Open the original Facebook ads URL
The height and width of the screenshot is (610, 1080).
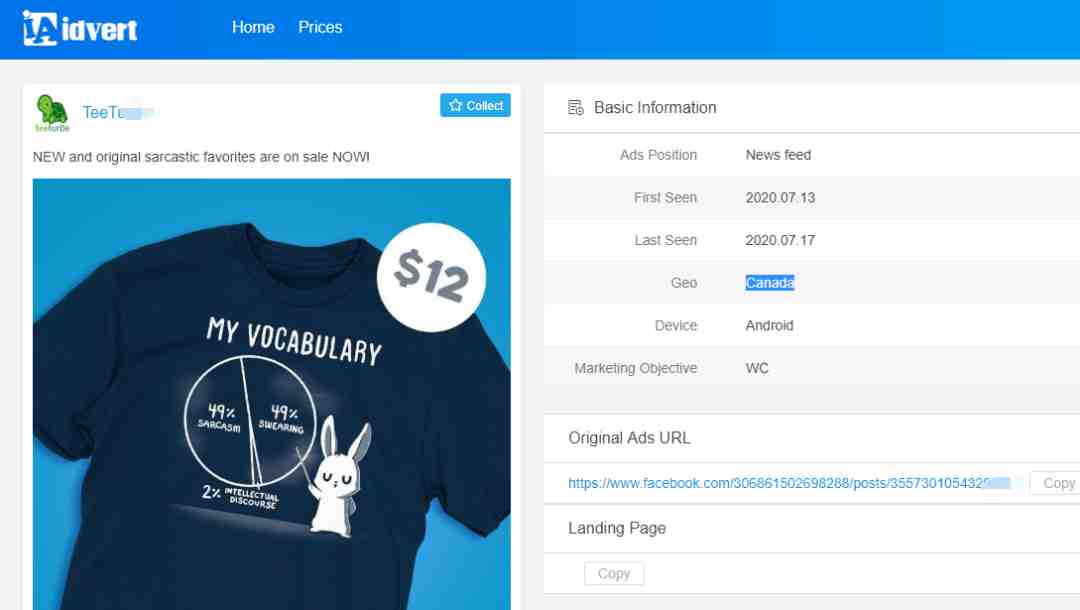pos(789,483)
